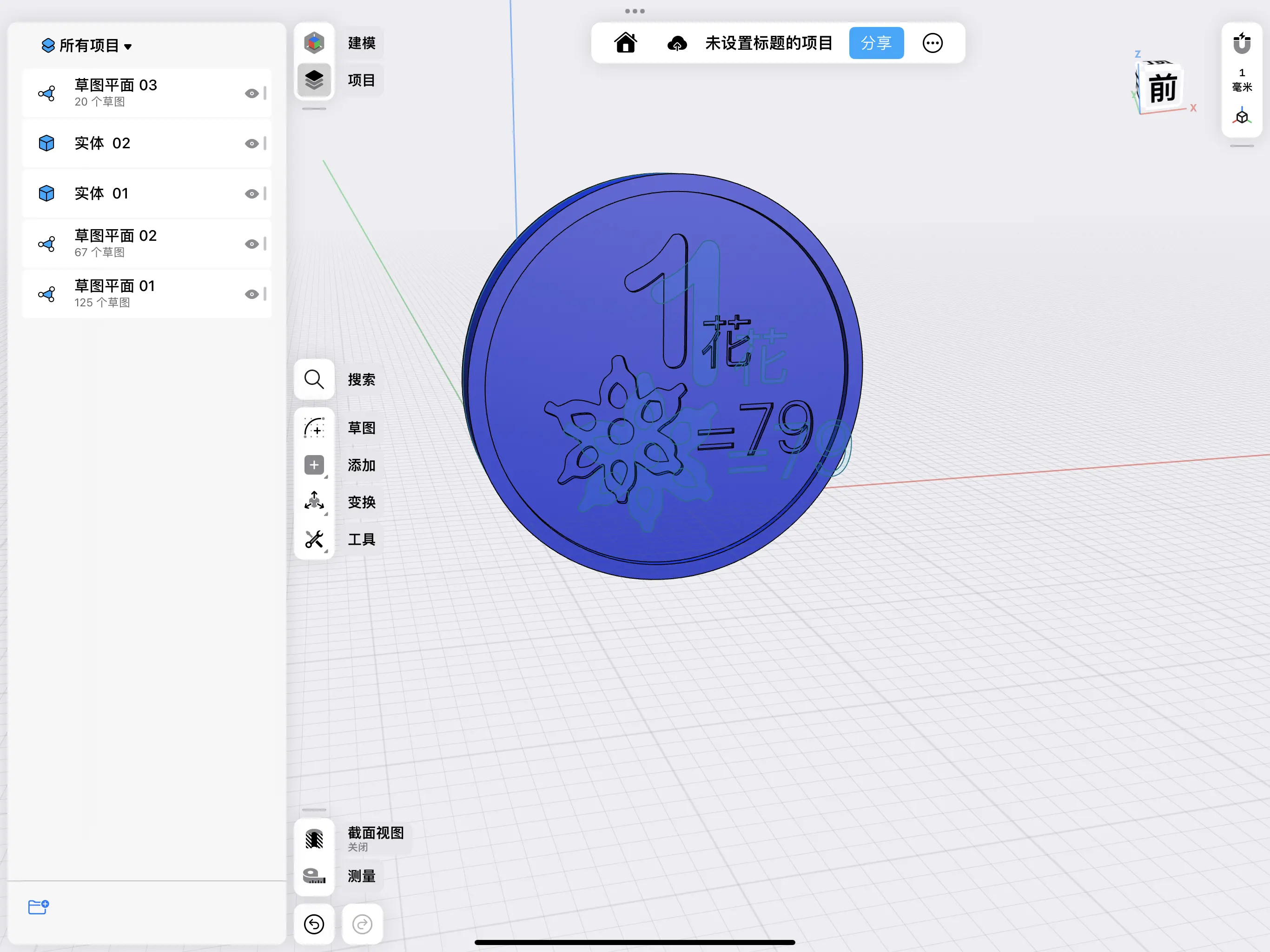This screenshot has width=1270, height=952.
Task: Click the 搜索 label
Action: coord(362,379)
